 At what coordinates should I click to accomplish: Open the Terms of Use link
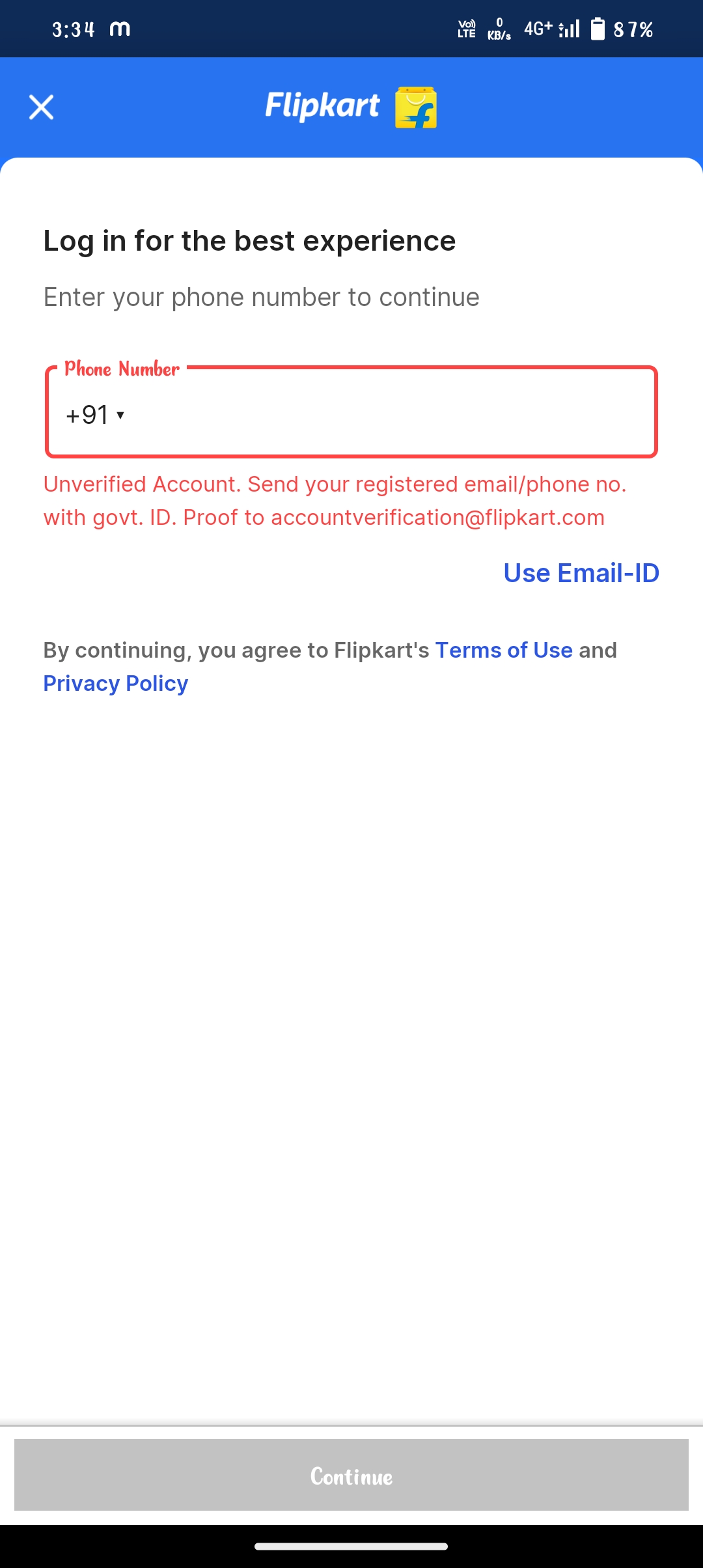504,650
